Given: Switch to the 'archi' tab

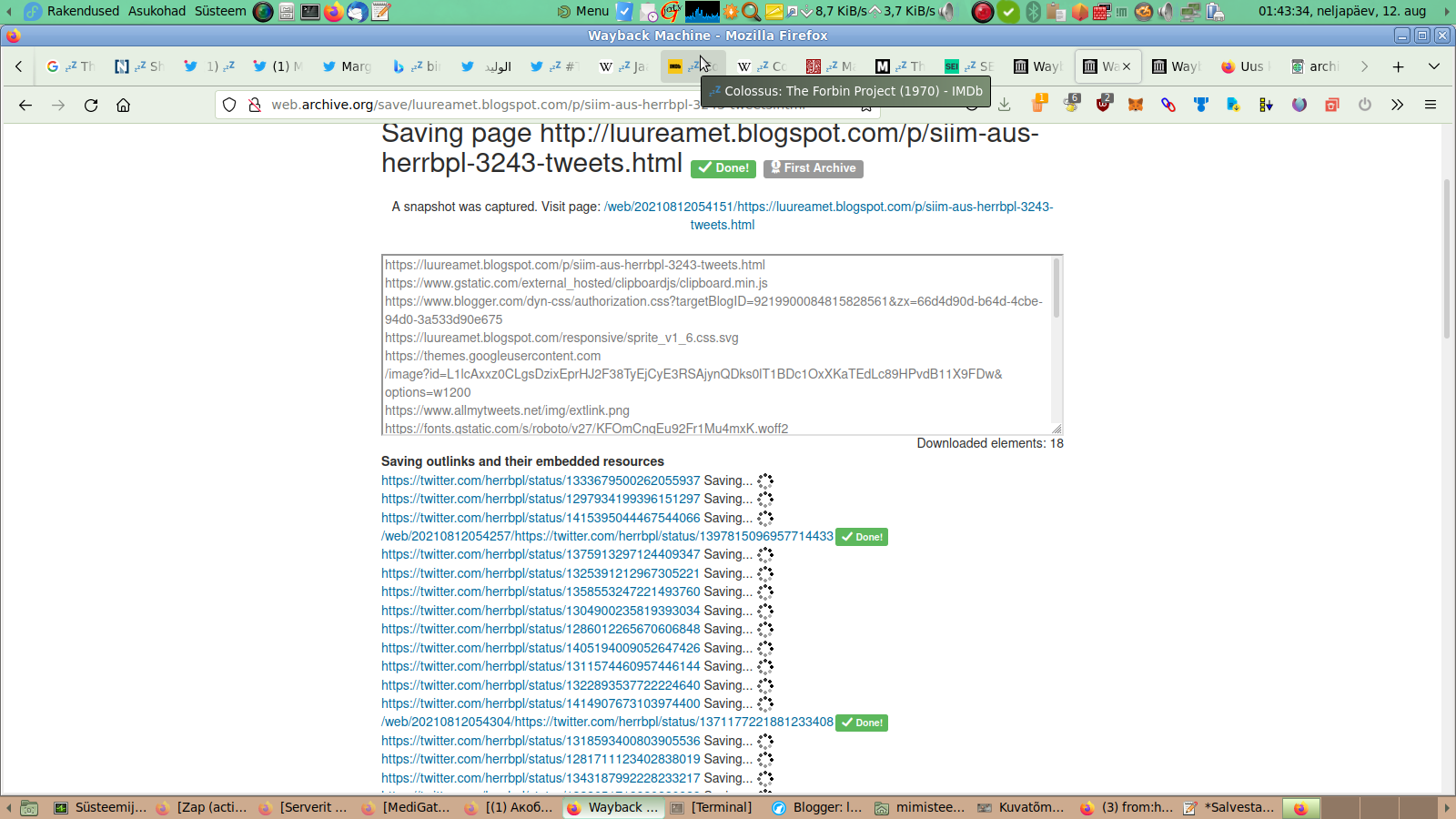Looking at the screenshot, I should tap(1315, 66).
